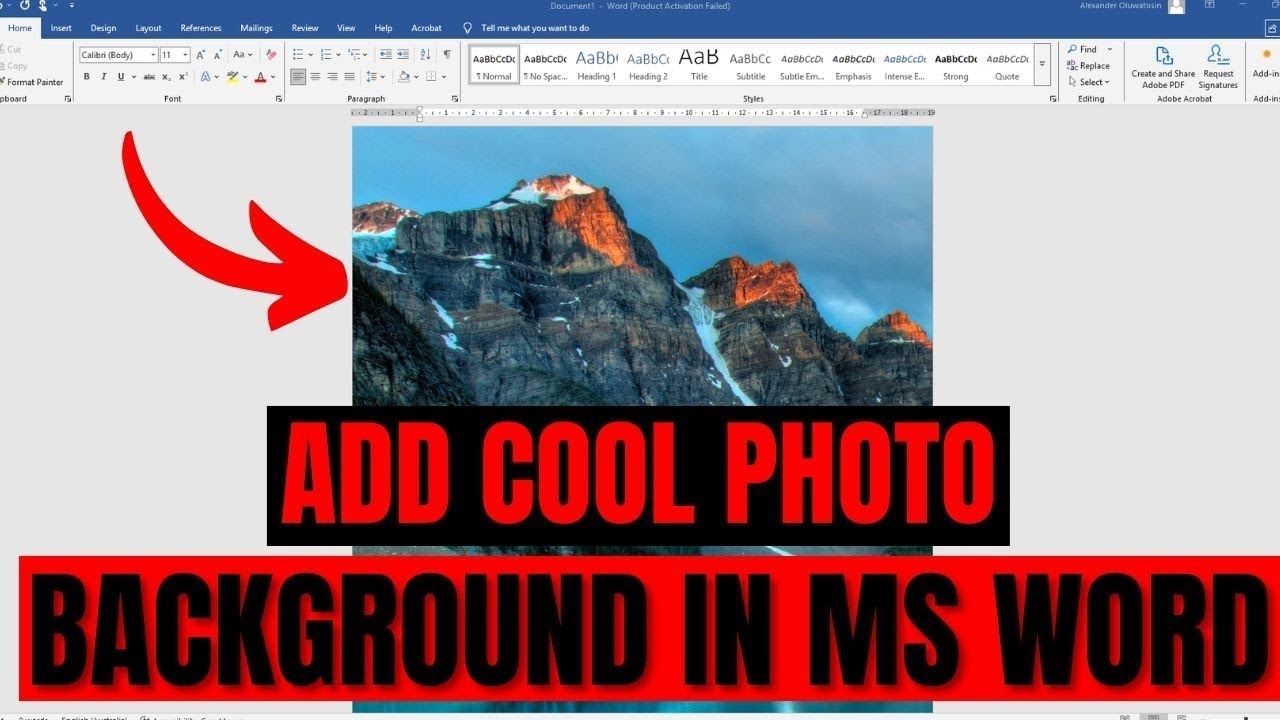Apply the Strong style
Image resolution: width=1280 pixels, height=720 pixels.
coord(956,64)
